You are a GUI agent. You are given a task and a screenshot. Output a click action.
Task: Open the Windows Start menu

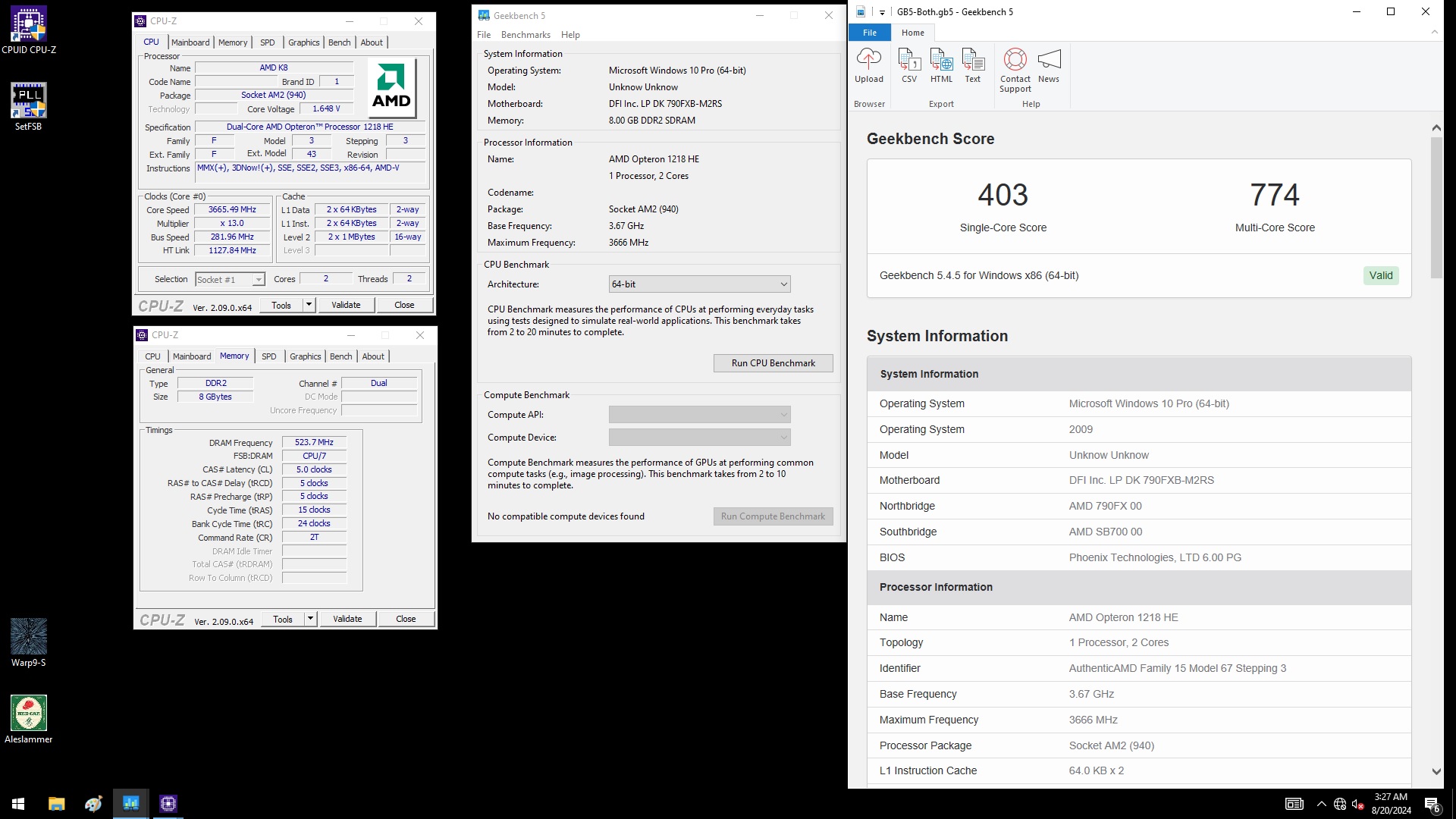pyautogui.click(x=18, y=803)
